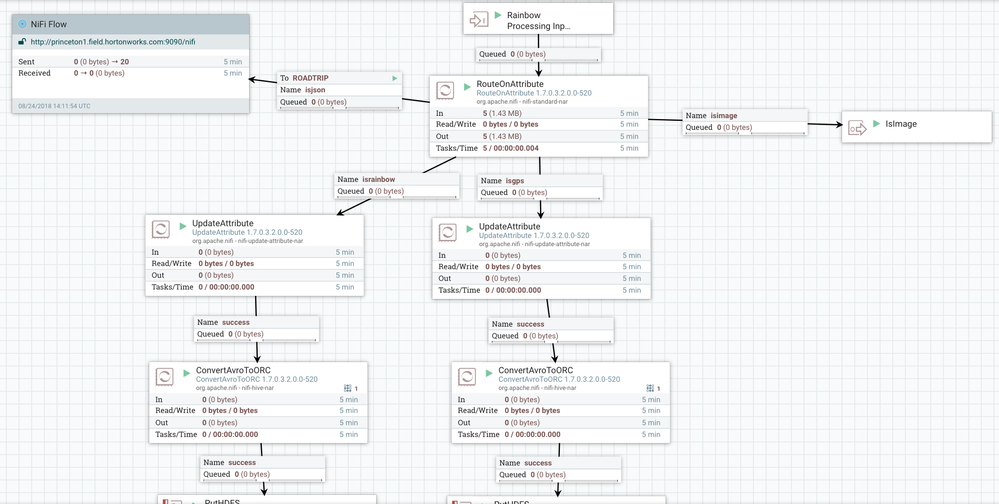Click processor icon of UpdateAttribute under isgps
The height and width of the screenshot is (504, 999).
click(x=448, y=233)
